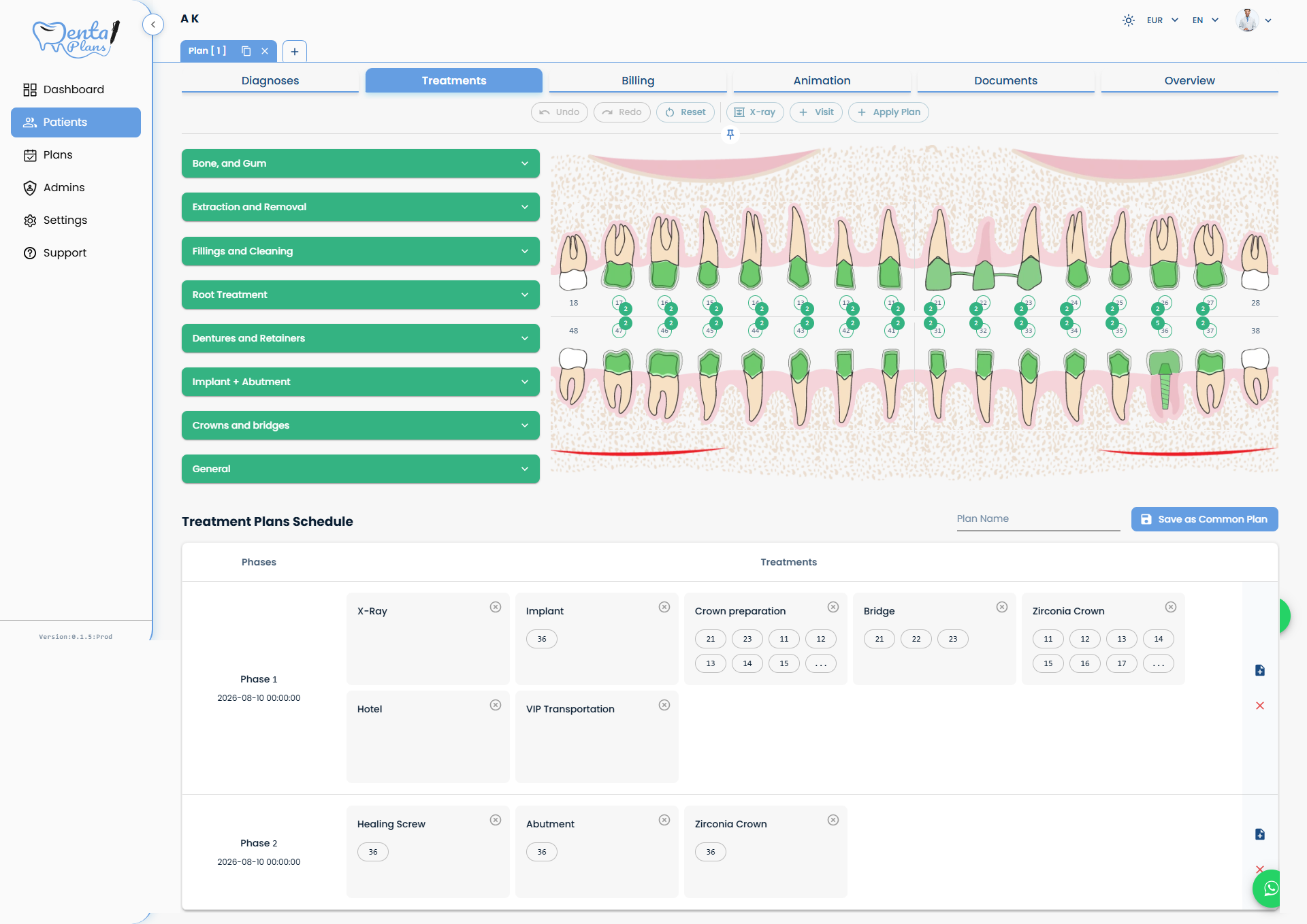1307x924 pixels.
Task: Expand the Bone, and Gum category
Action: 361,163
